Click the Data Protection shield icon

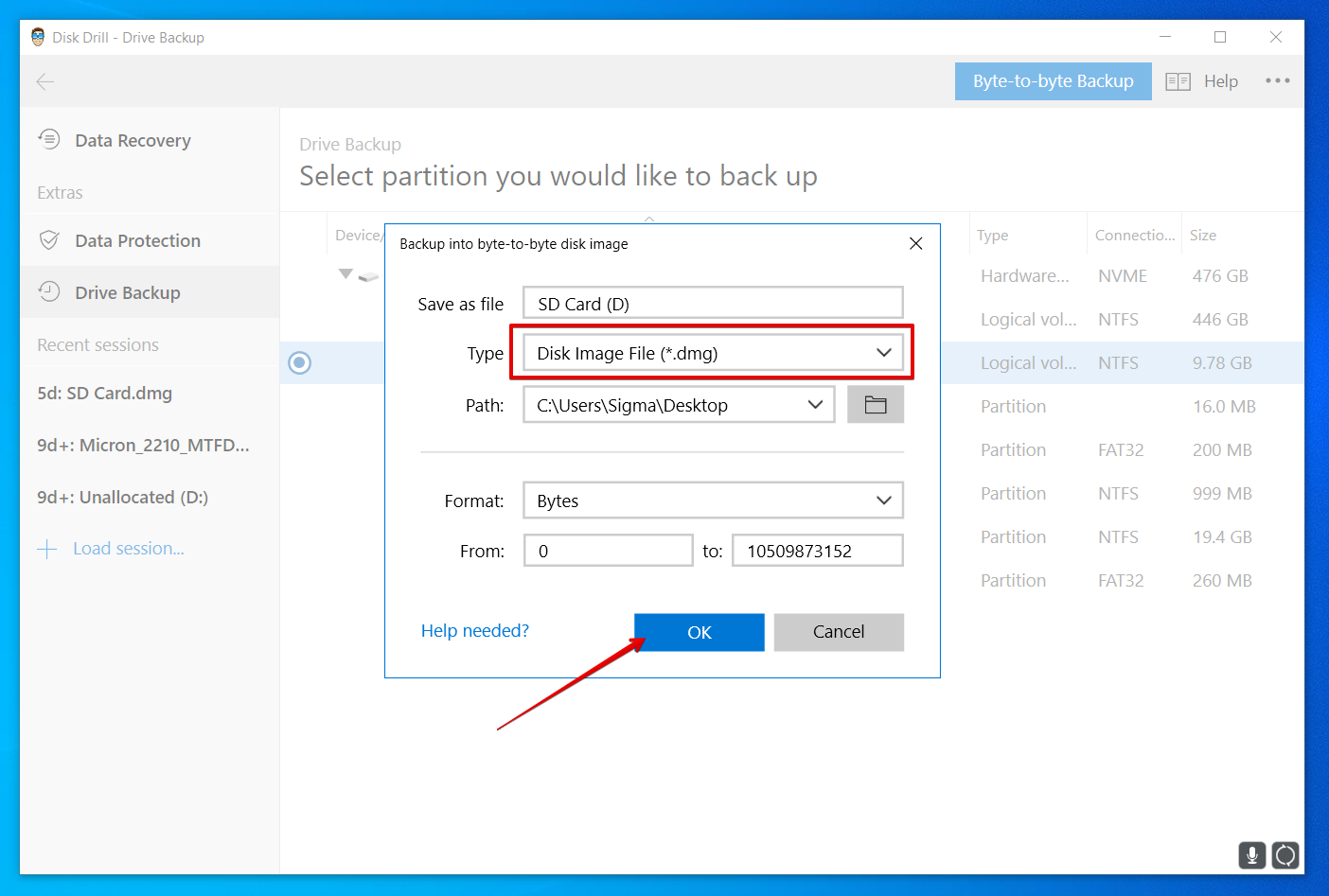coord(49,240)
